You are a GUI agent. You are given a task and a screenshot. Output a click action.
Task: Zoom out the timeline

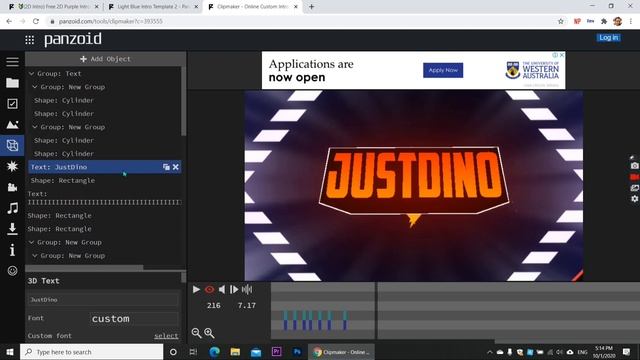point(196,333)
